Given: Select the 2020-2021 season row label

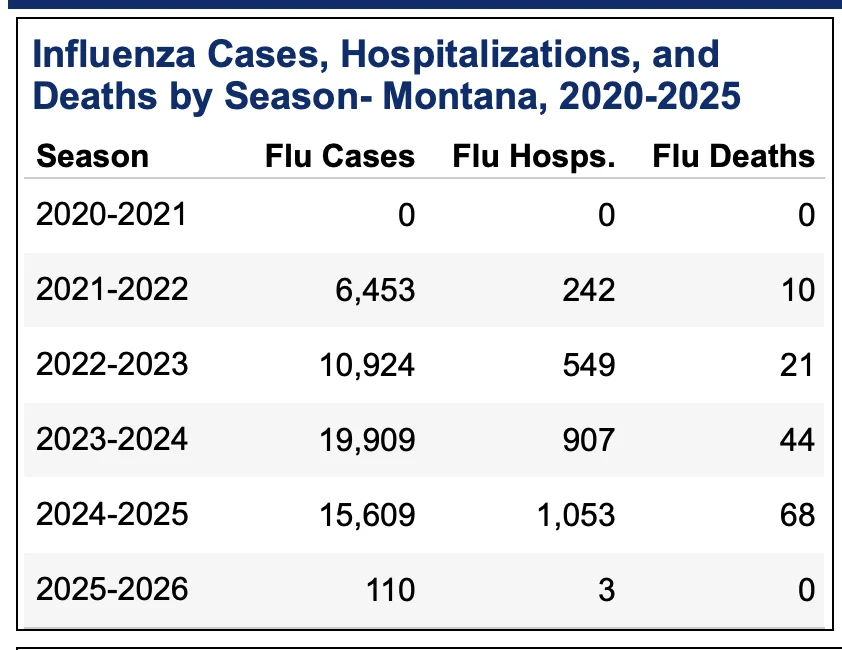Looking at the screenshot, I should tap(111, 214).
